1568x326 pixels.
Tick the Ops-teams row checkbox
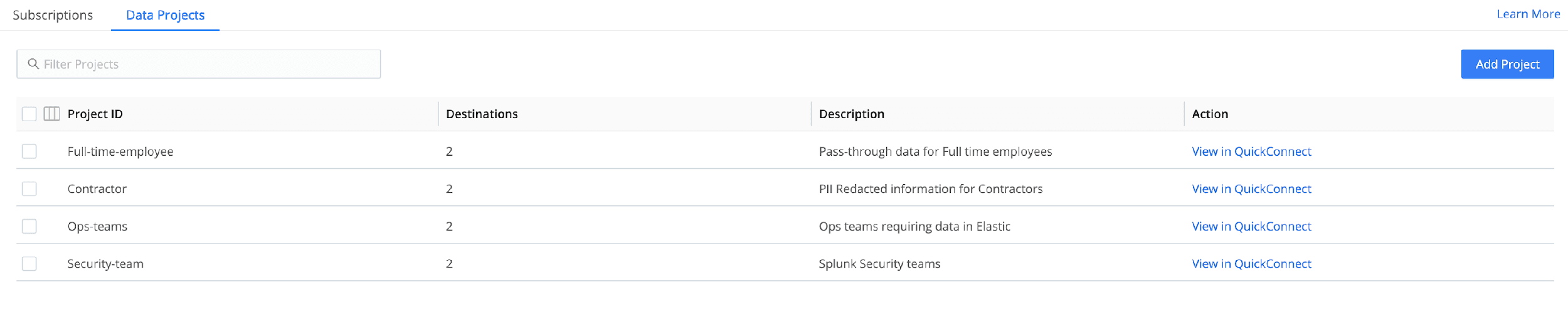(x=29, y=226)
